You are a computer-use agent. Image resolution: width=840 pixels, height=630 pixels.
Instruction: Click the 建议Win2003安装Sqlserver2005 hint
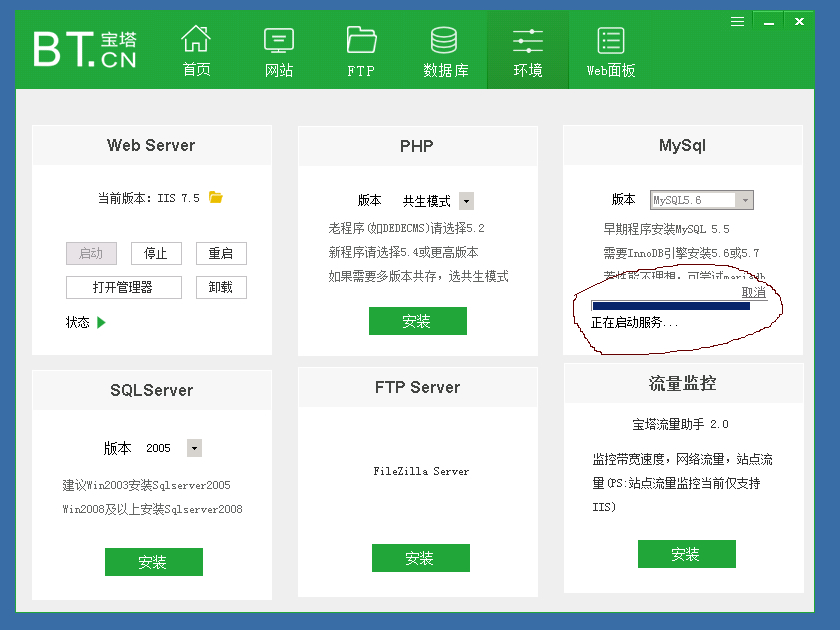click(x=146, y=485)
